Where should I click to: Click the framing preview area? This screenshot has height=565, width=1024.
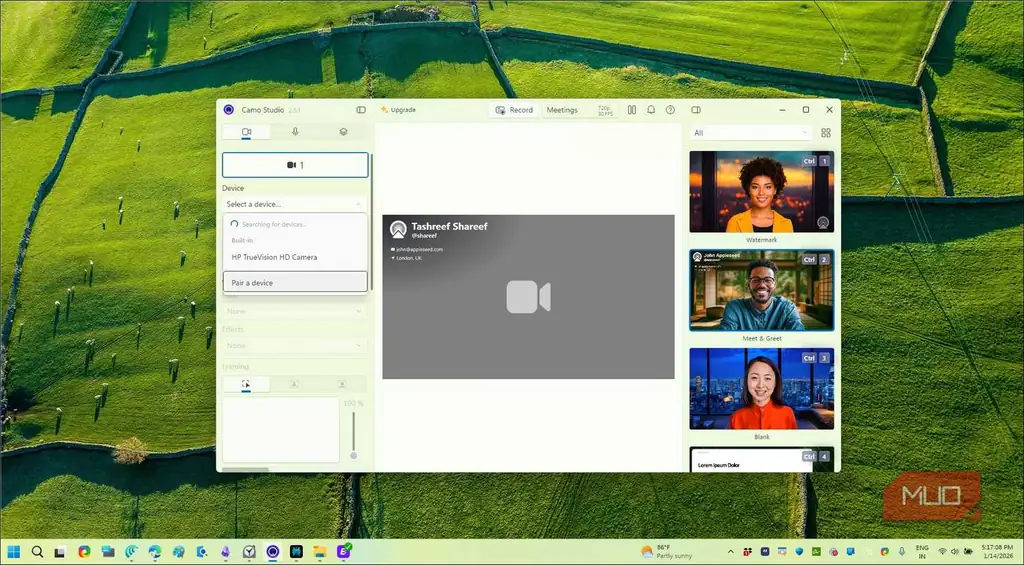click(x=281, y=430)
